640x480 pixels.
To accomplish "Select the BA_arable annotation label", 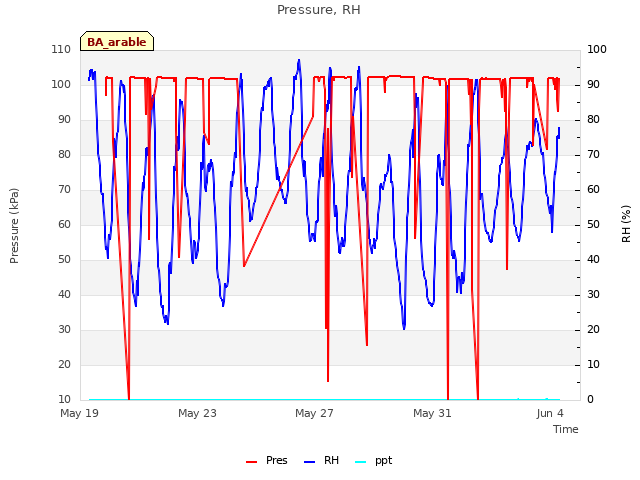I will tap(117, 42).
